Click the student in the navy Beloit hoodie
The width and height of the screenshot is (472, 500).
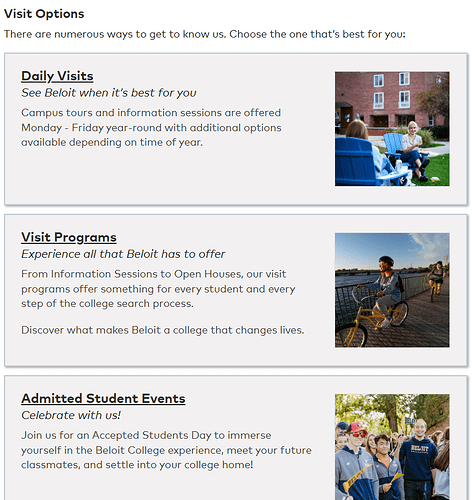418,460
